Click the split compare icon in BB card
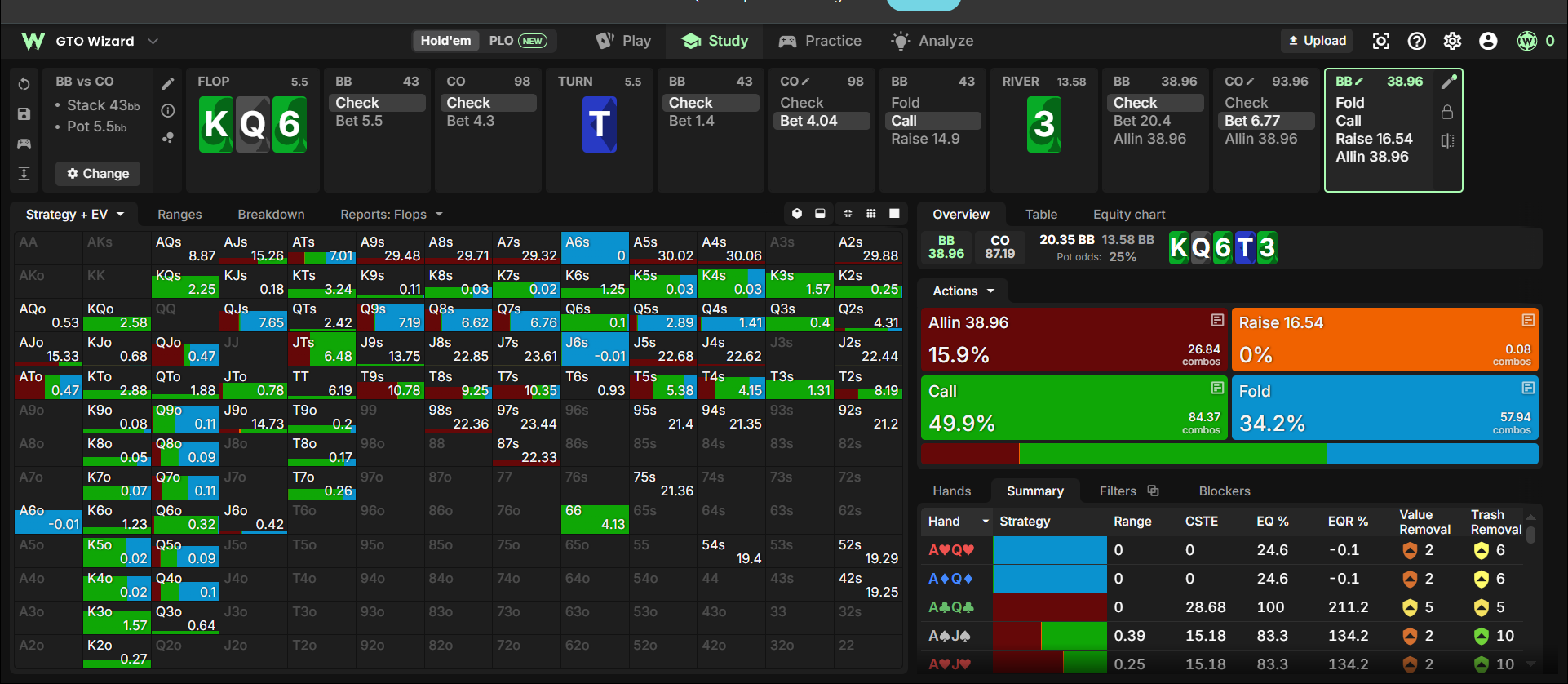 [1448, 140]
